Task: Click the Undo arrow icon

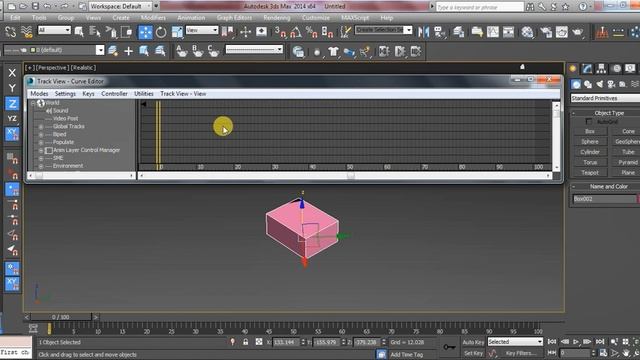Action: (47, 6)
